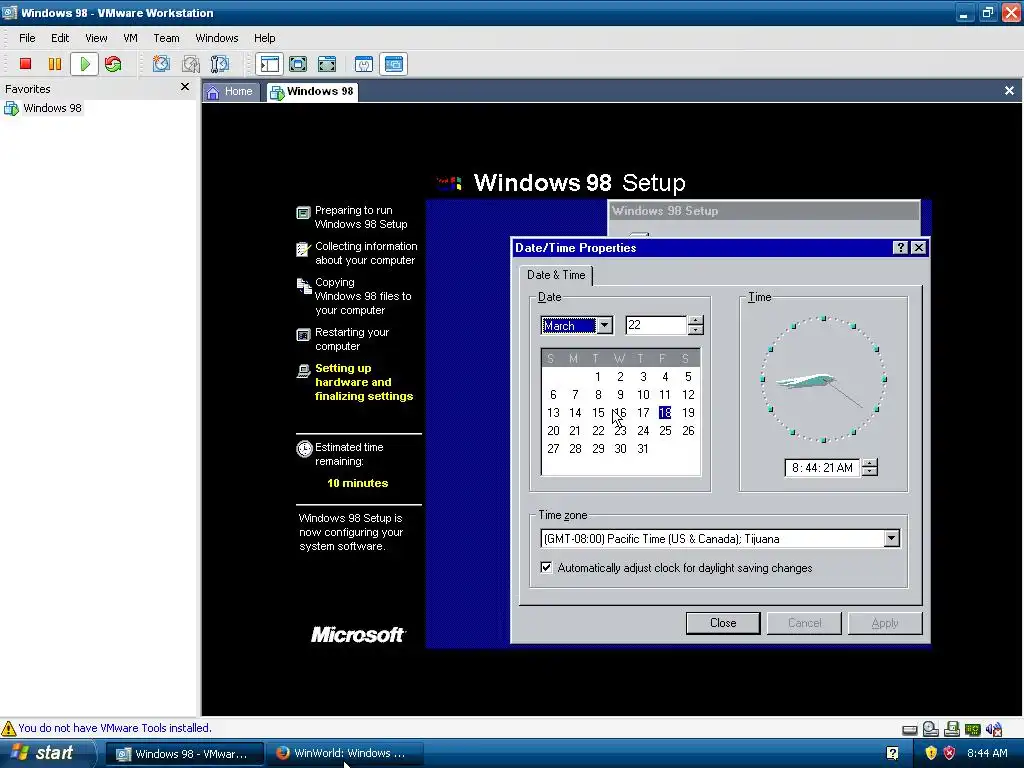Take a snapshot of the virtual machine

161,63
